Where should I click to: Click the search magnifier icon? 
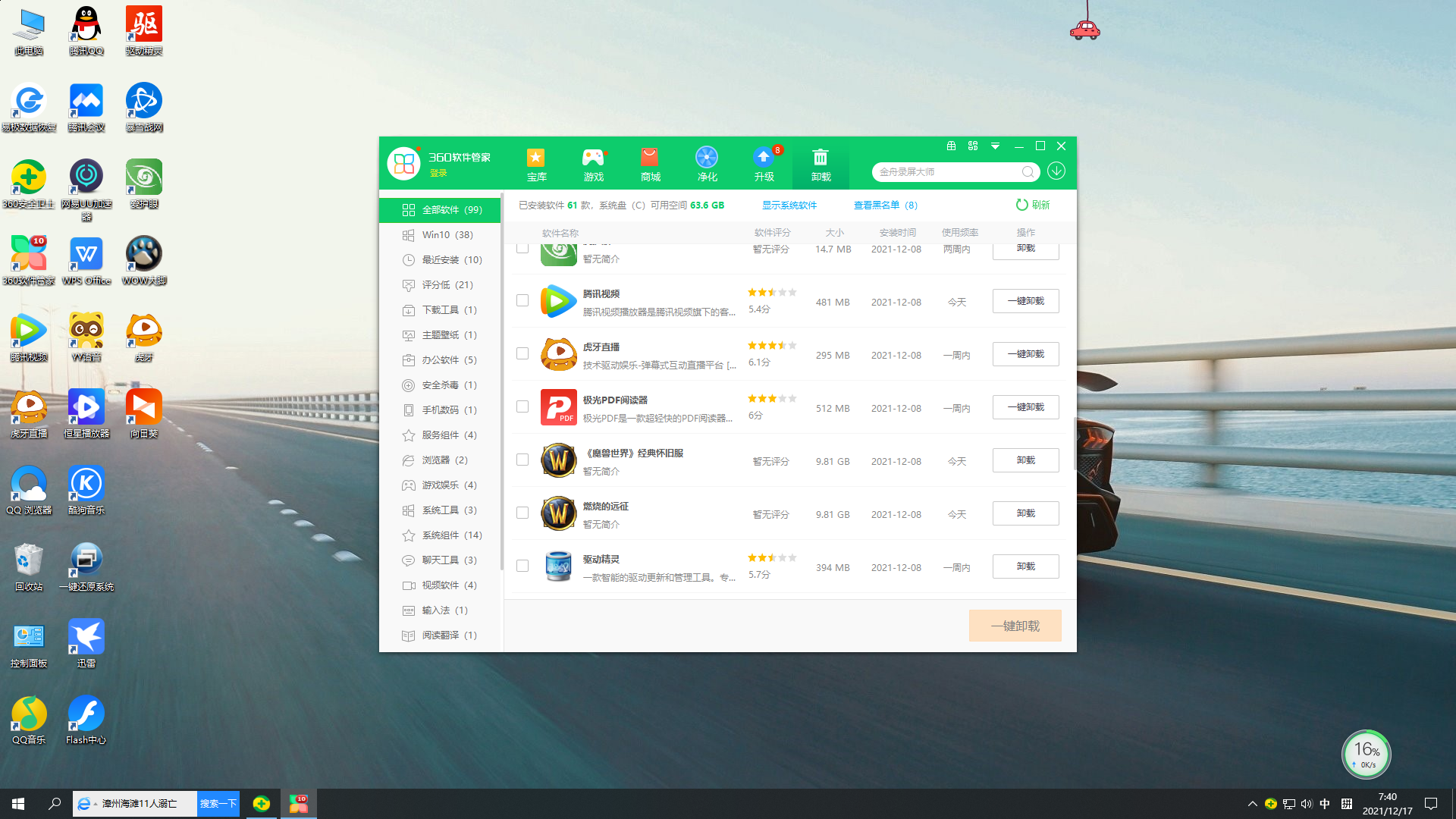(x=1028, y=172)
